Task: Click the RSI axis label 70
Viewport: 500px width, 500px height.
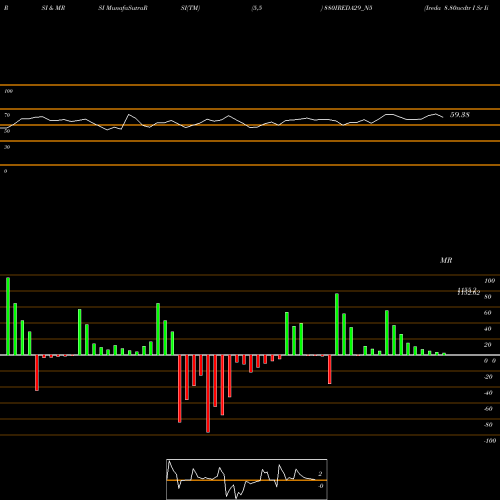Action: (7, 115)
